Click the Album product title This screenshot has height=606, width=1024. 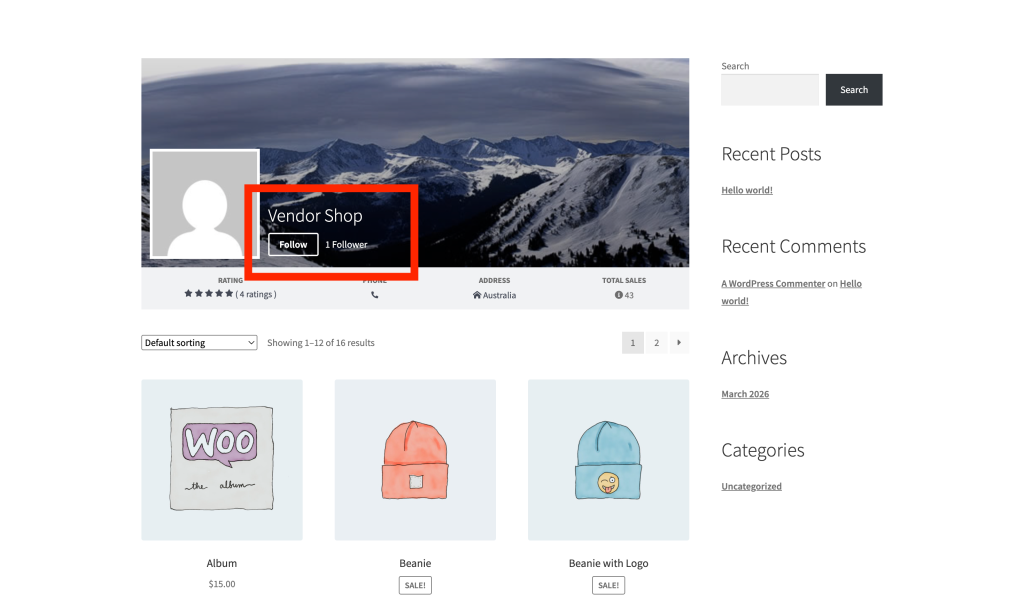[x=222, y=563]
